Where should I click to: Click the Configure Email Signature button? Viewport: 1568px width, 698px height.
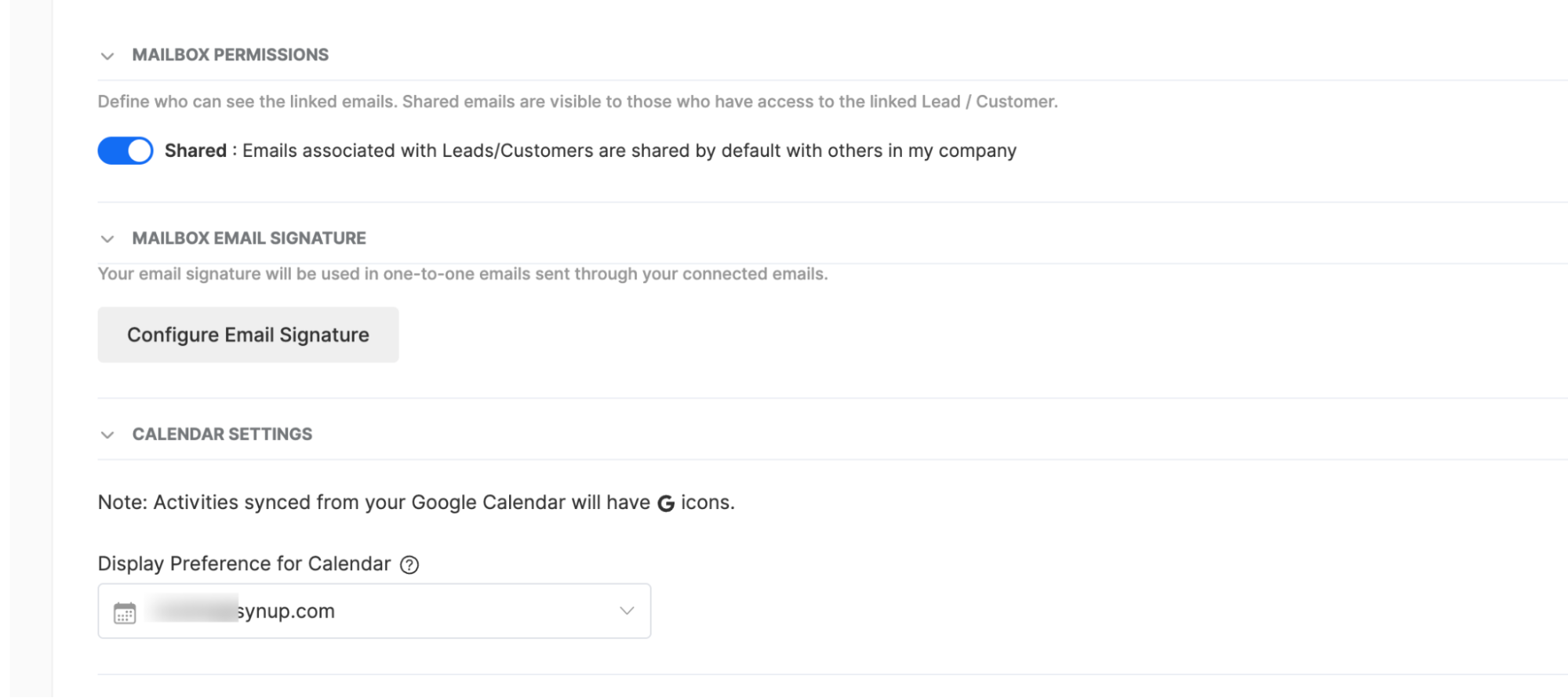click(x=248, y=335)
